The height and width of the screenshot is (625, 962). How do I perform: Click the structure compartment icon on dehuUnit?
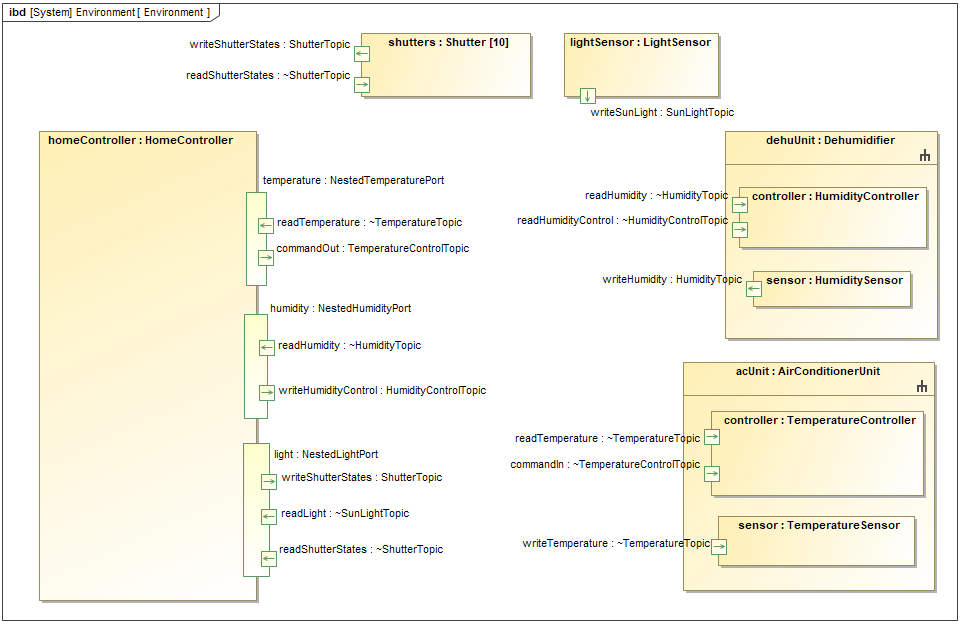[924, 156]
